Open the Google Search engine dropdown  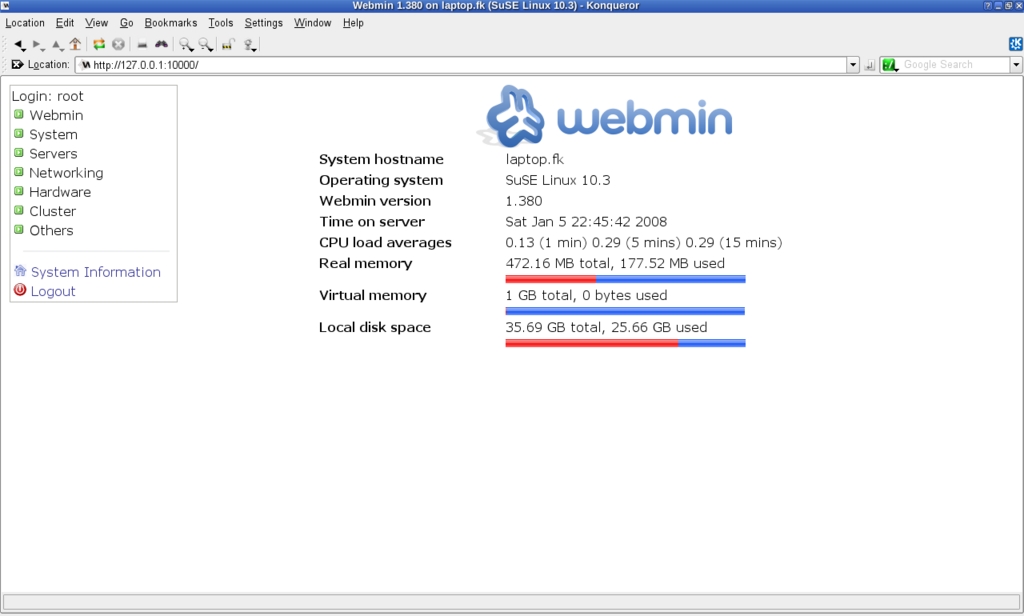1016,65
